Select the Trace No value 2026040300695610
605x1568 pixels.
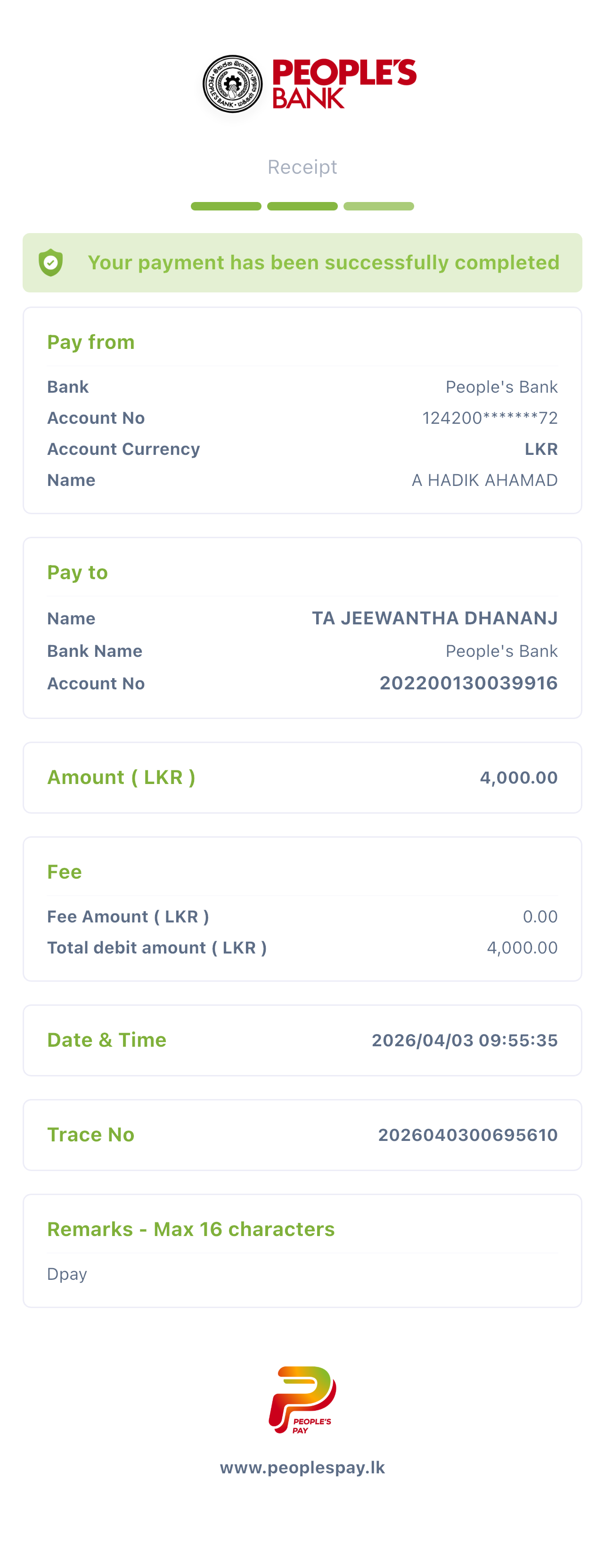[x=467, y=1135]
